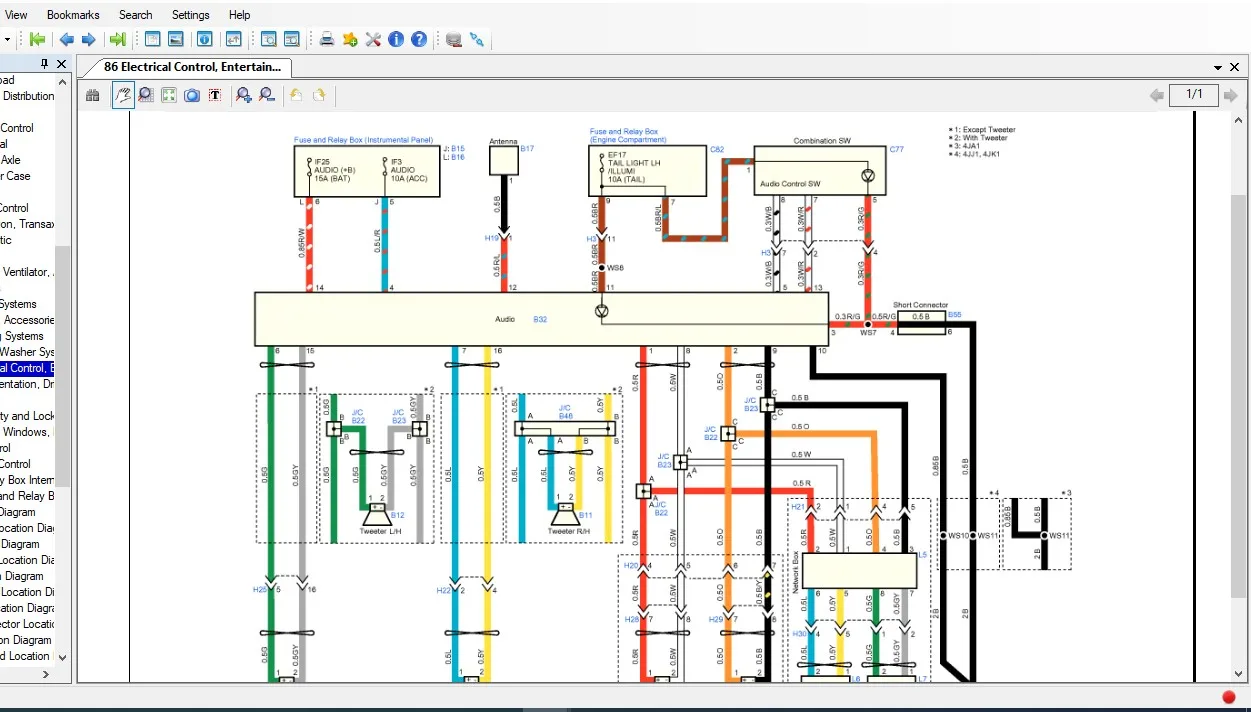The image size is (1251, 712).
Task: Zoom in with the magnifier plus icon
Action: 243,95
